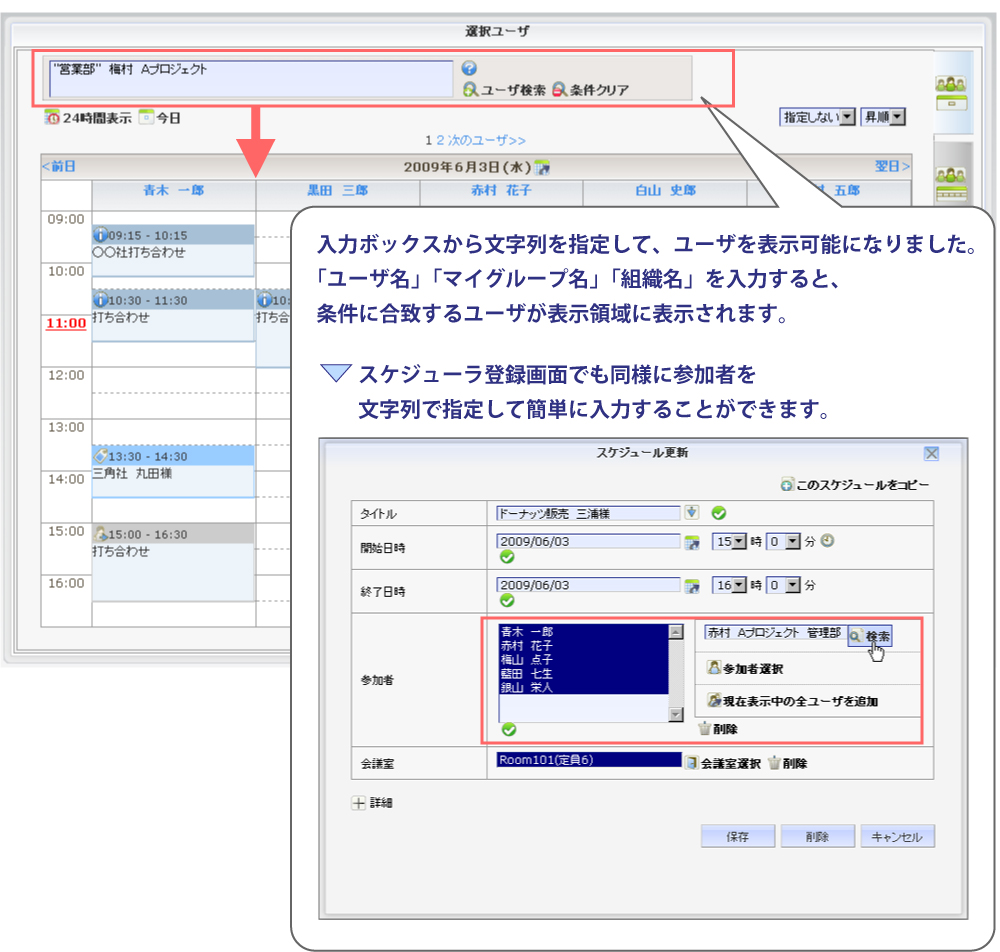
Task: Open 黒田 三郎 column header
Action: click(x=337, y=190)
